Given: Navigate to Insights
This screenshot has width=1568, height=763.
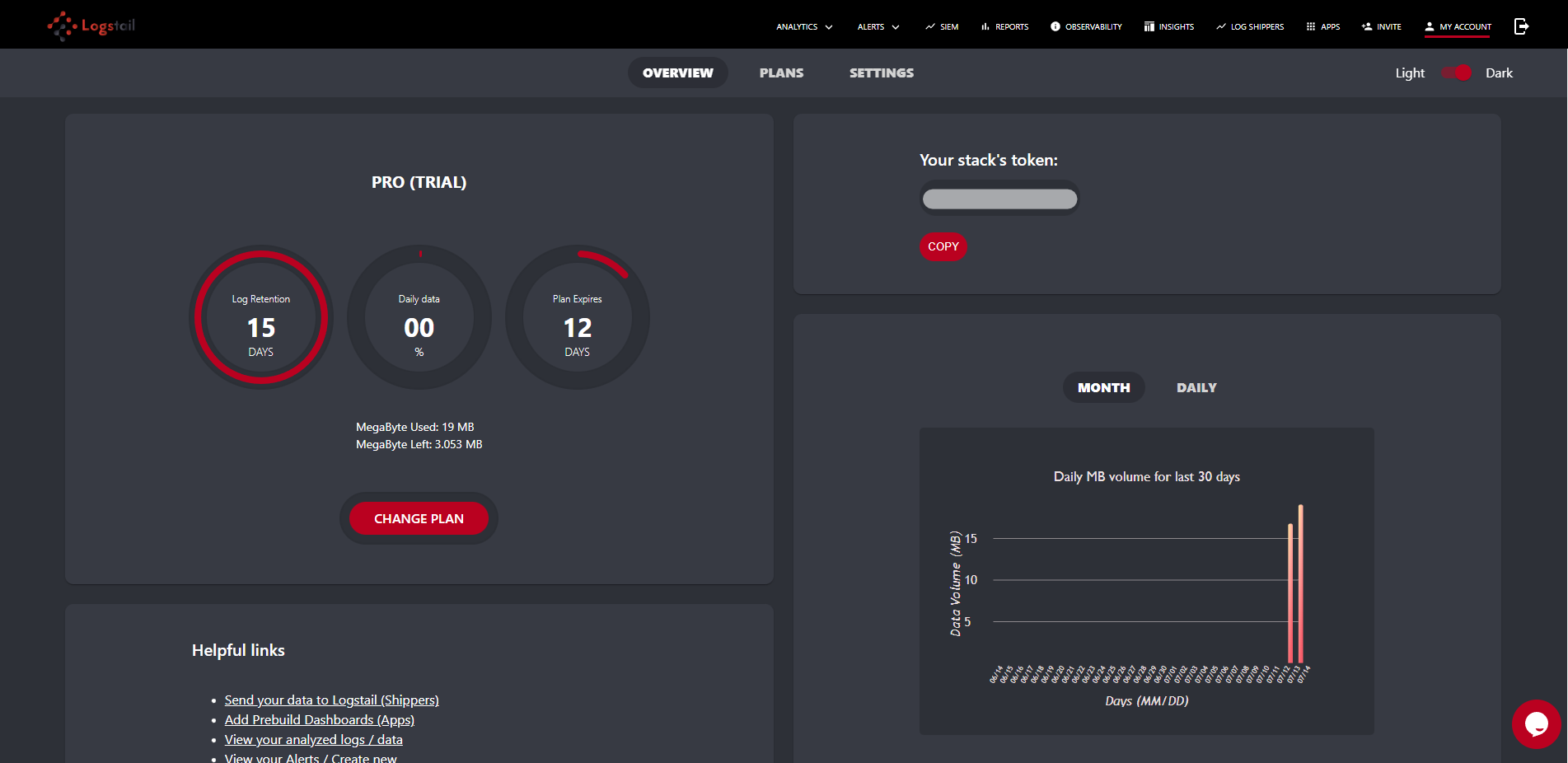Looking at the screenshot, I should pyautogui.click(x=1168, y=26).
